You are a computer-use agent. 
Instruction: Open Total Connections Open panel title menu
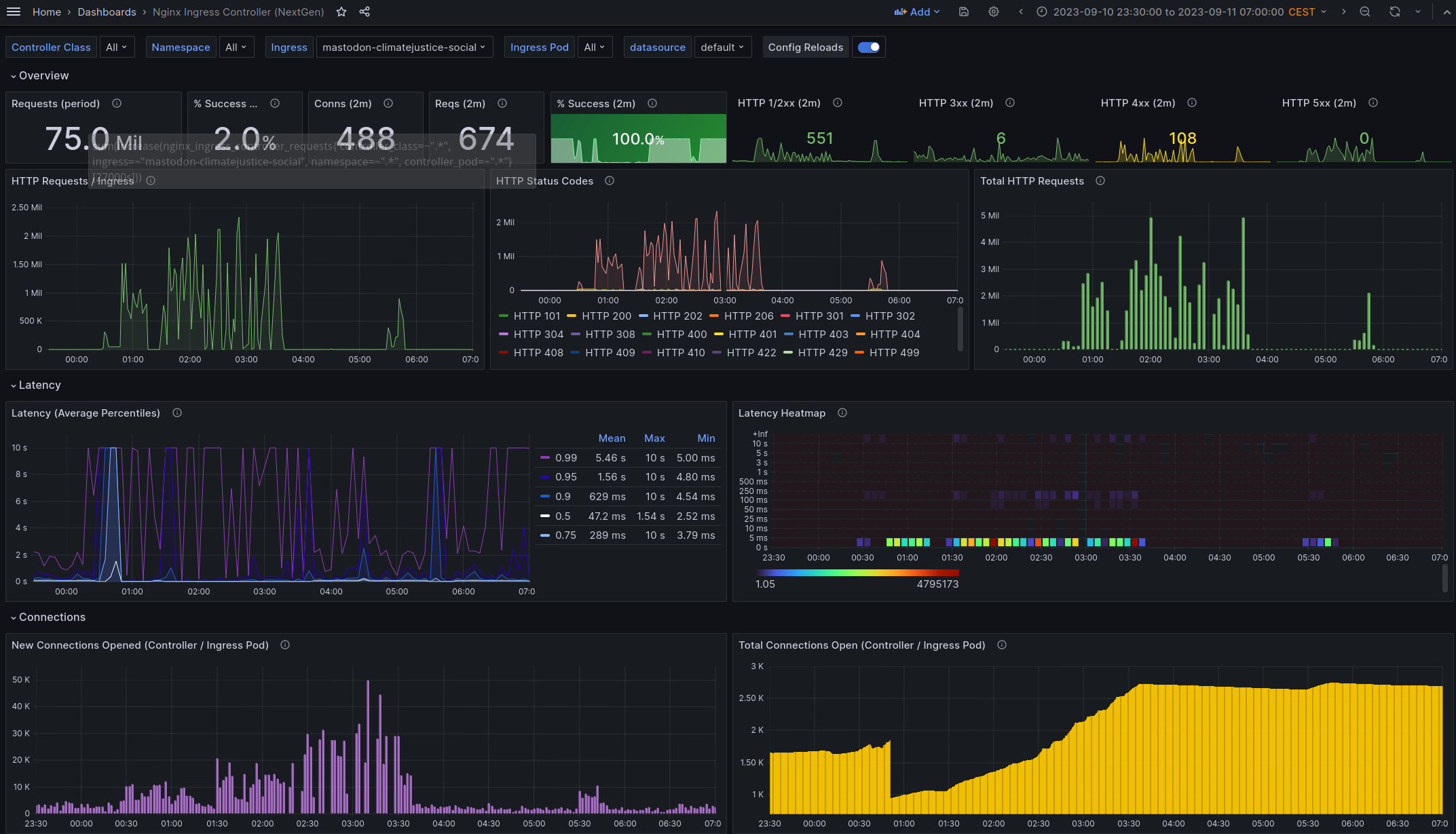tap(861, 645)
